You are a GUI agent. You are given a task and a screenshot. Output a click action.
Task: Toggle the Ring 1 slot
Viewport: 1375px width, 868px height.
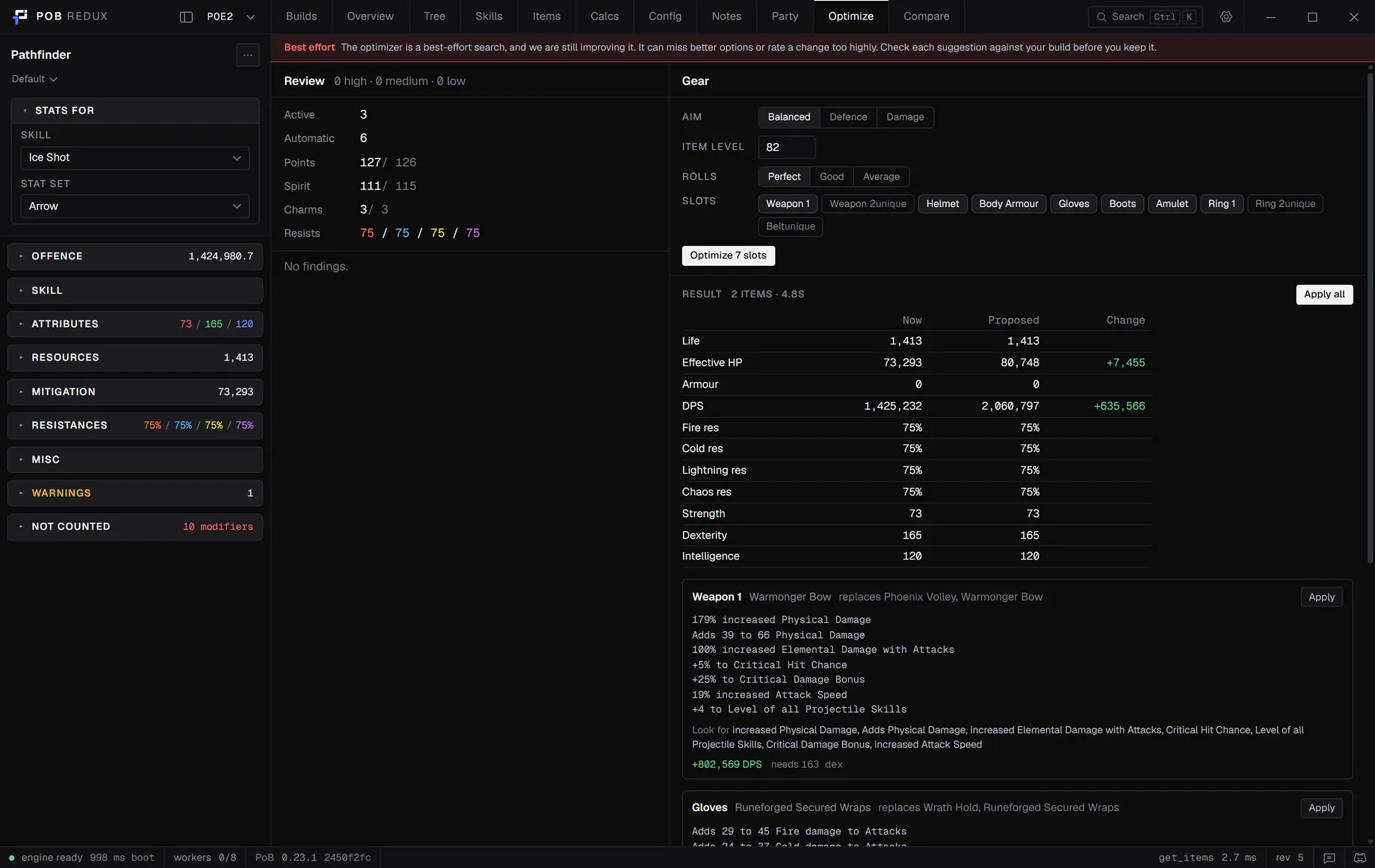pyautogui.click(x=1222, y=204)
